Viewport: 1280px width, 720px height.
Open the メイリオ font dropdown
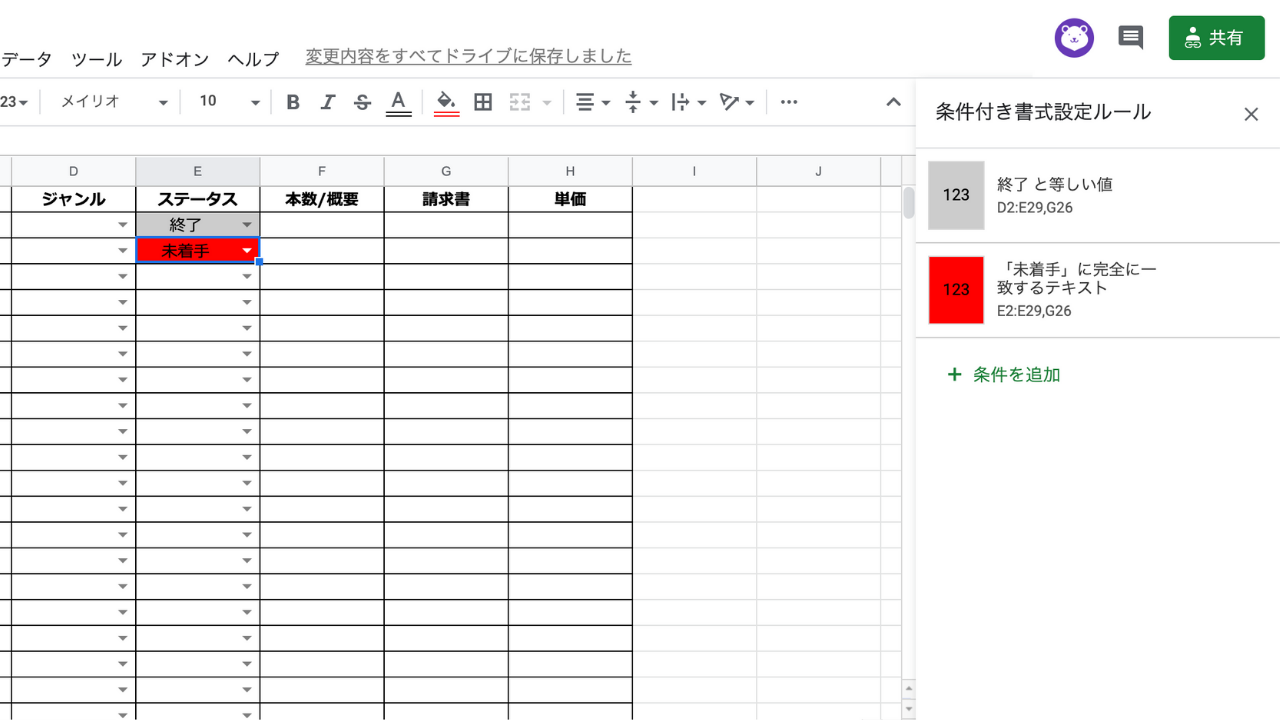114,102
